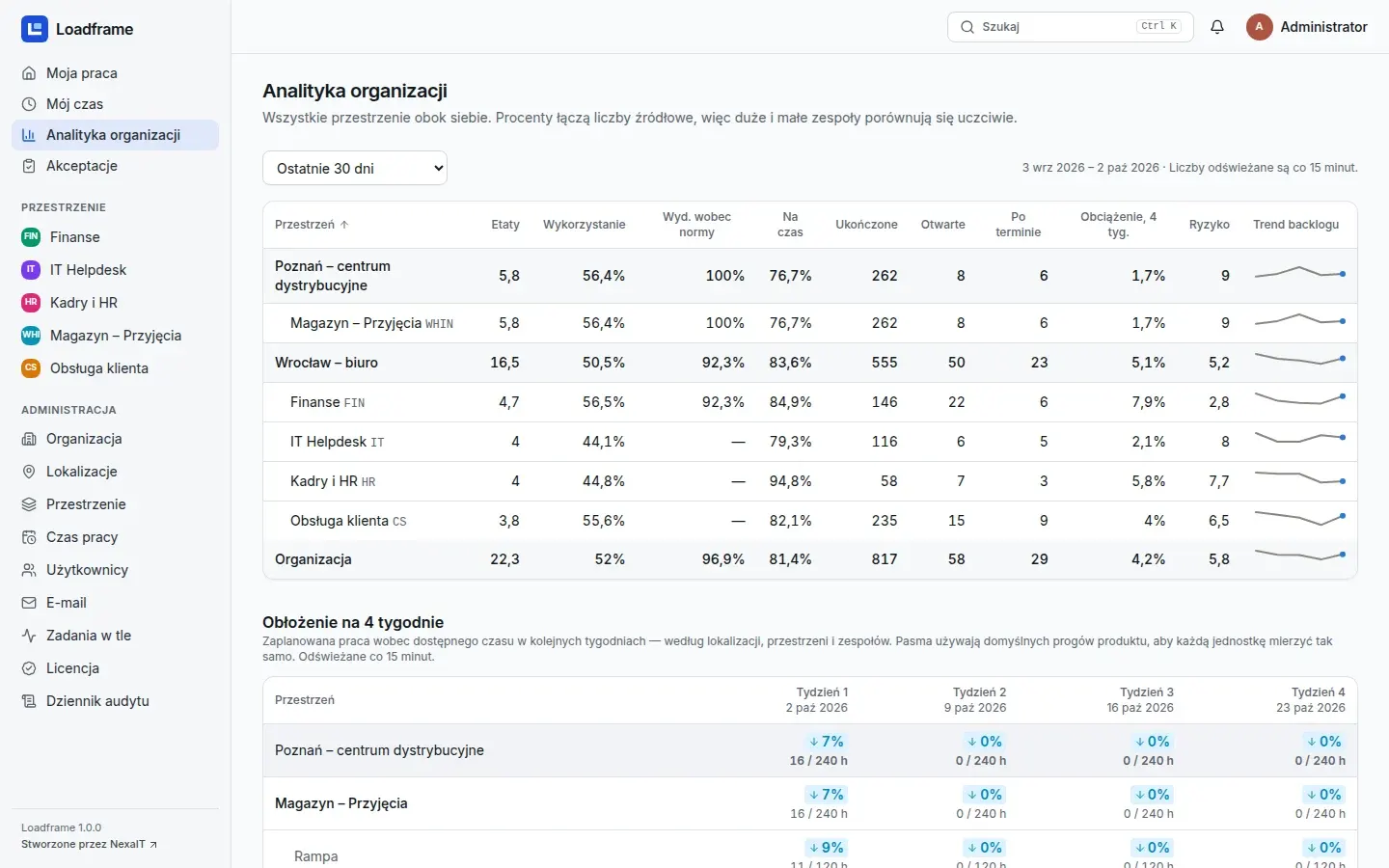The image size is (1389, 868).
Task: Sort by Przestrzeń column header
Action: pyautogui.click(x=312, y=225)
